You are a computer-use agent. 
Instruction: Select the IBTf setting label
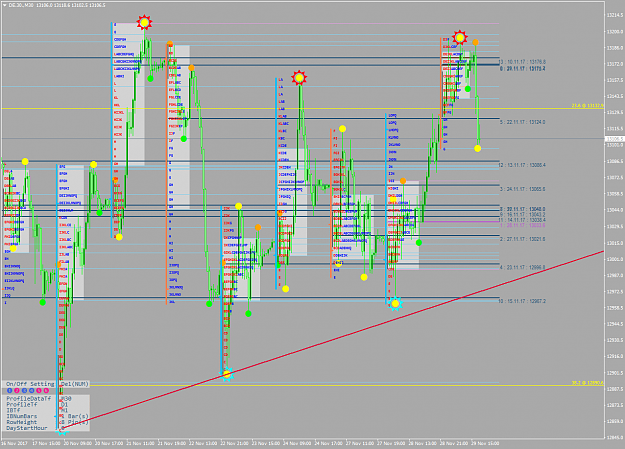click(13, 410)
